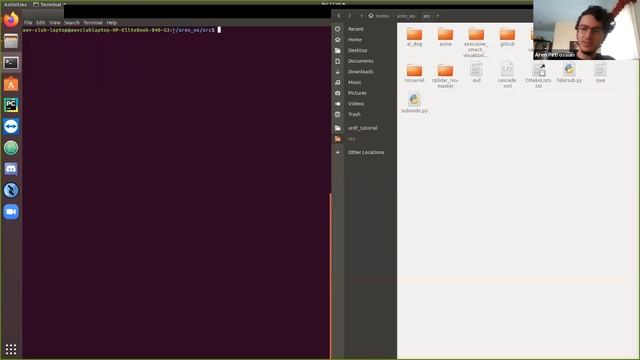Go back in the Files window
This screenshot has height=360, width=640.
338,16
